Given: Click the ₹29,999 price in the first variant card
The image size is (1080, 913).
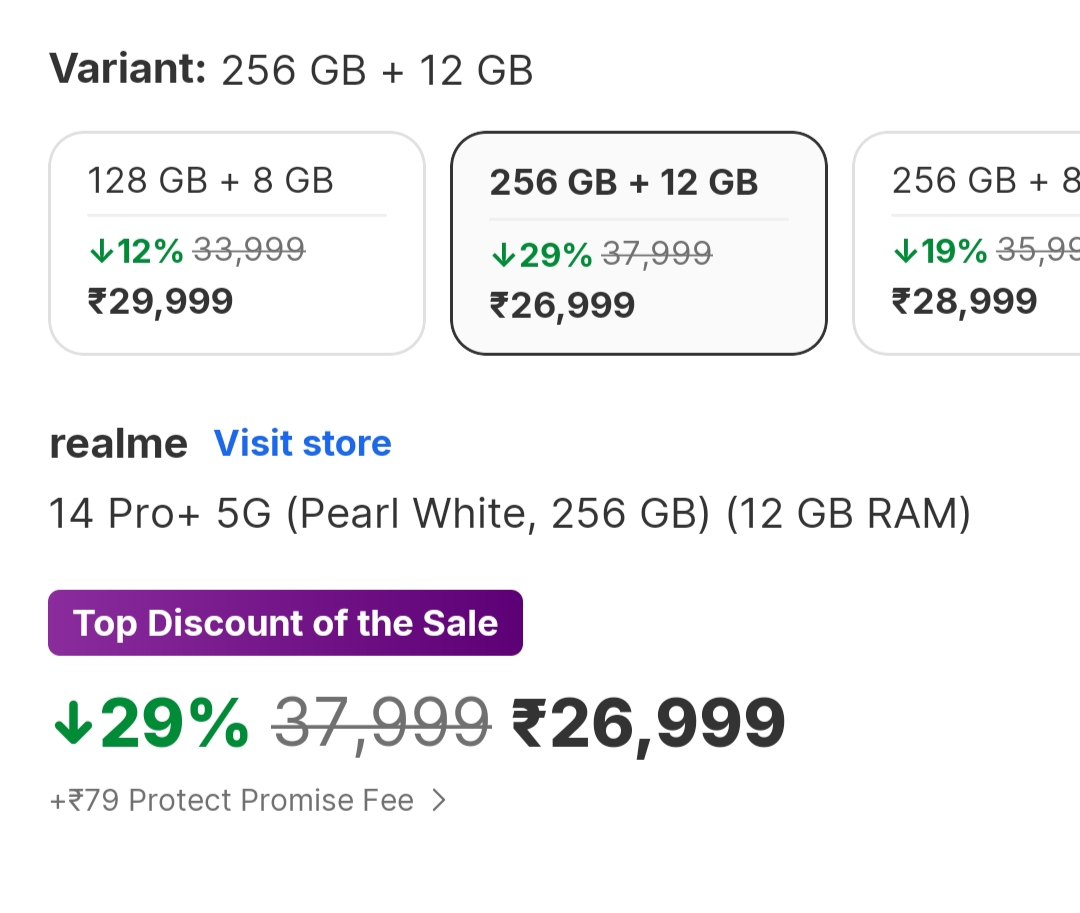Looking at the screenshot, I should click(161, 301).
